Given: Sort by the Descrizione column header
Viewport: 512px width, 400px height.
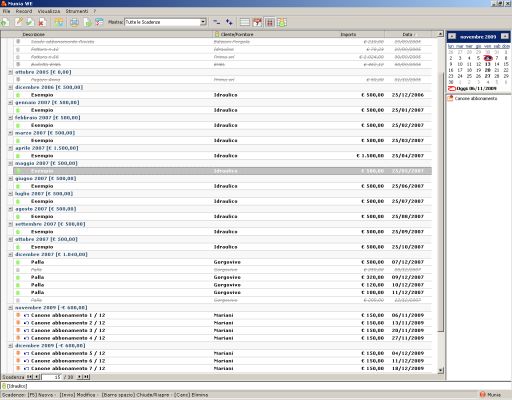Looking at the screenshot, I should click(106, 34).
